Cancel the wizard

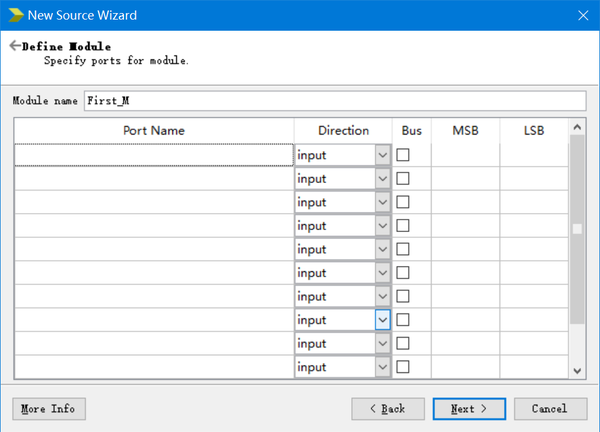549,408
